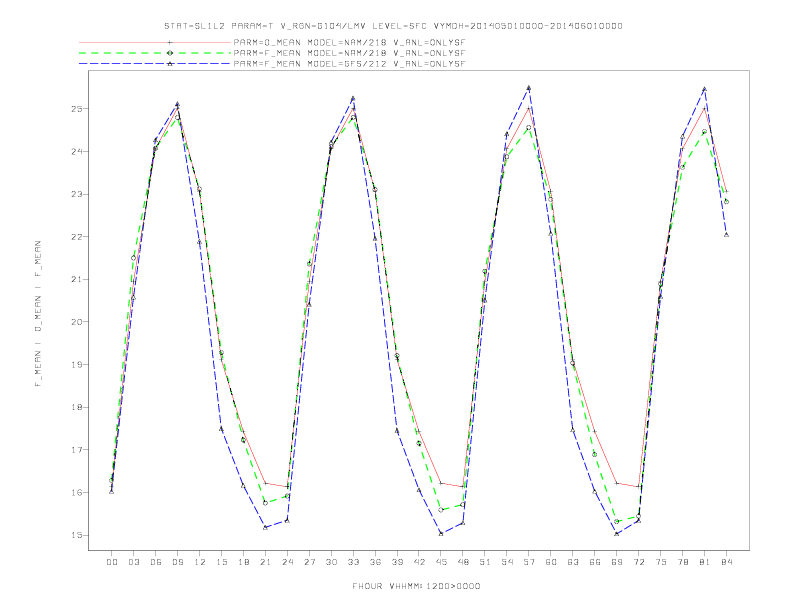Click x-axis forecast hour label 21

click(x=265, y=562)
